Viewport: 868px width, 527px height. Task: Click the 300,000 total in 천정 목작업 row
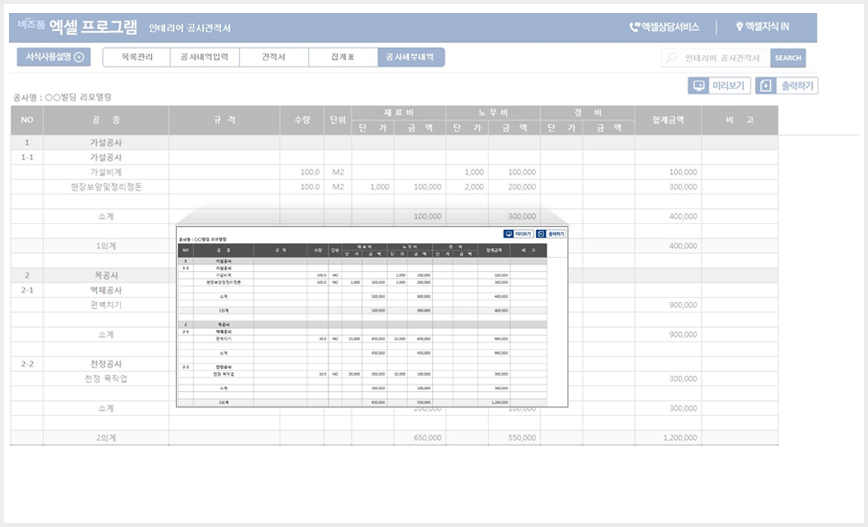(x=668, y=379)
